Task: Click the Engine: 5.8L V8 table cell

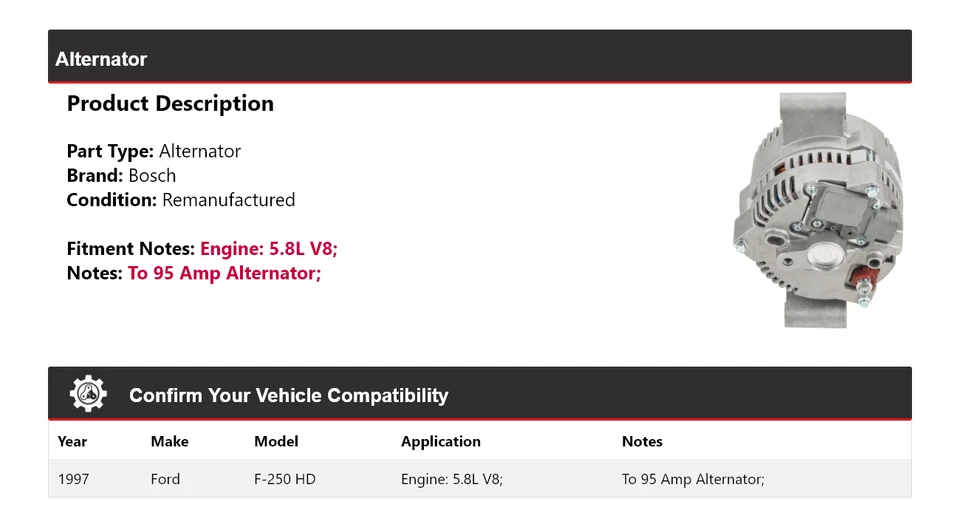Action: (x=451, y=479)
